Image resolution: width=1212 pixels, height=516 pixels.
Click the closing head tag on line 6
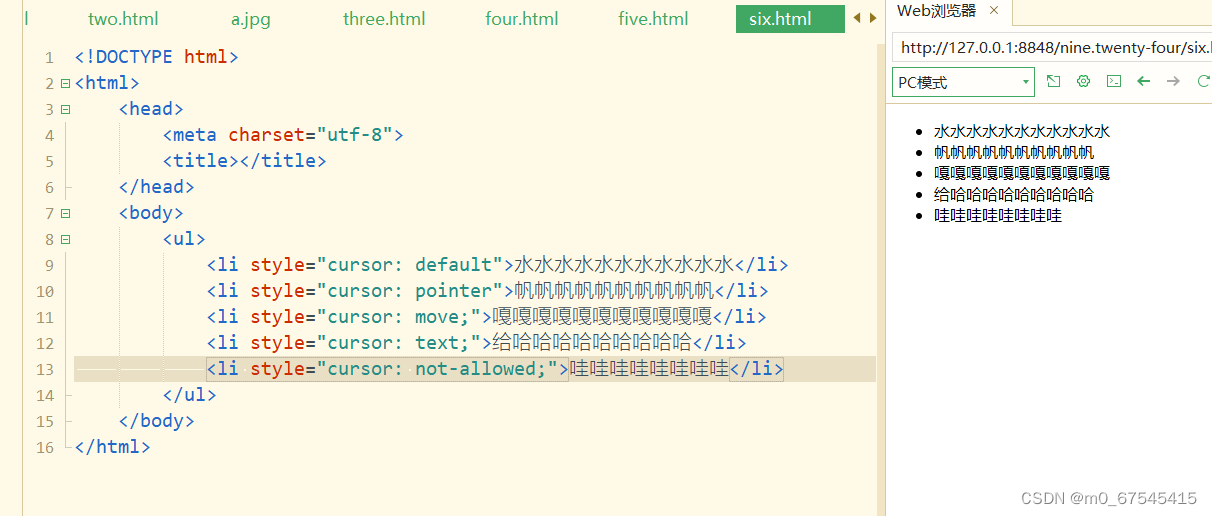coord(157,187)
